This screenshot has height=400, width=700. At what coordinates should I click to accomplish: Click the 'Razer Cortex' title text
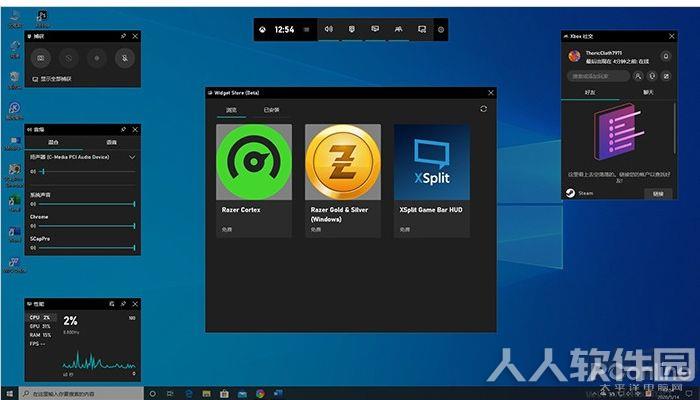(x=241, y=209)
